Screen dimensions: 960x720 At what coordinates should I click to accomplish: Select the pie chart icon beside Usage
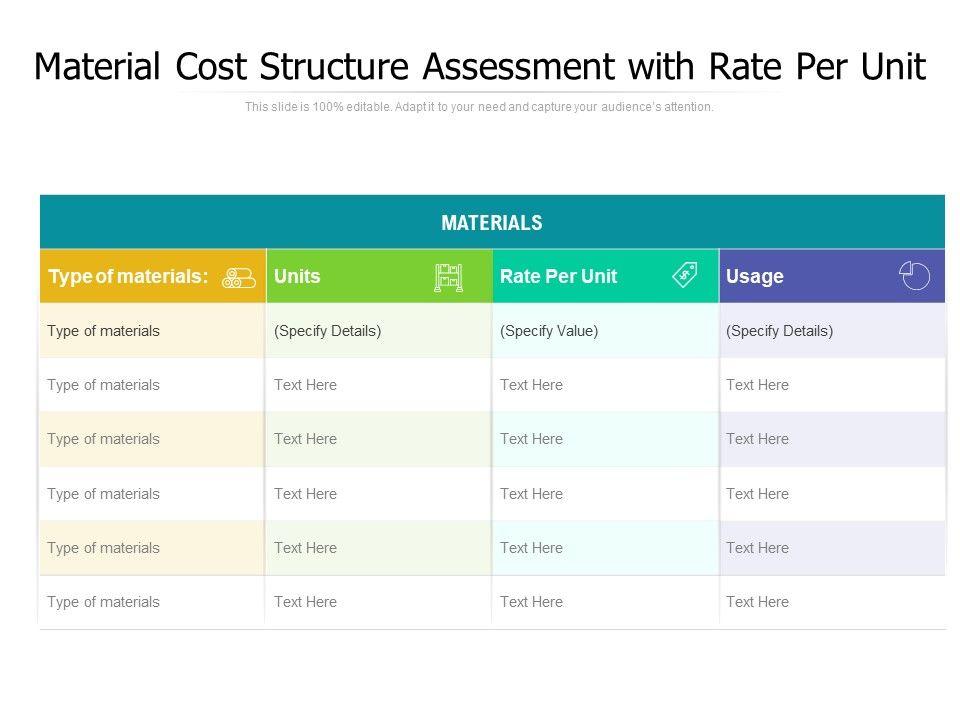point(914,276)
